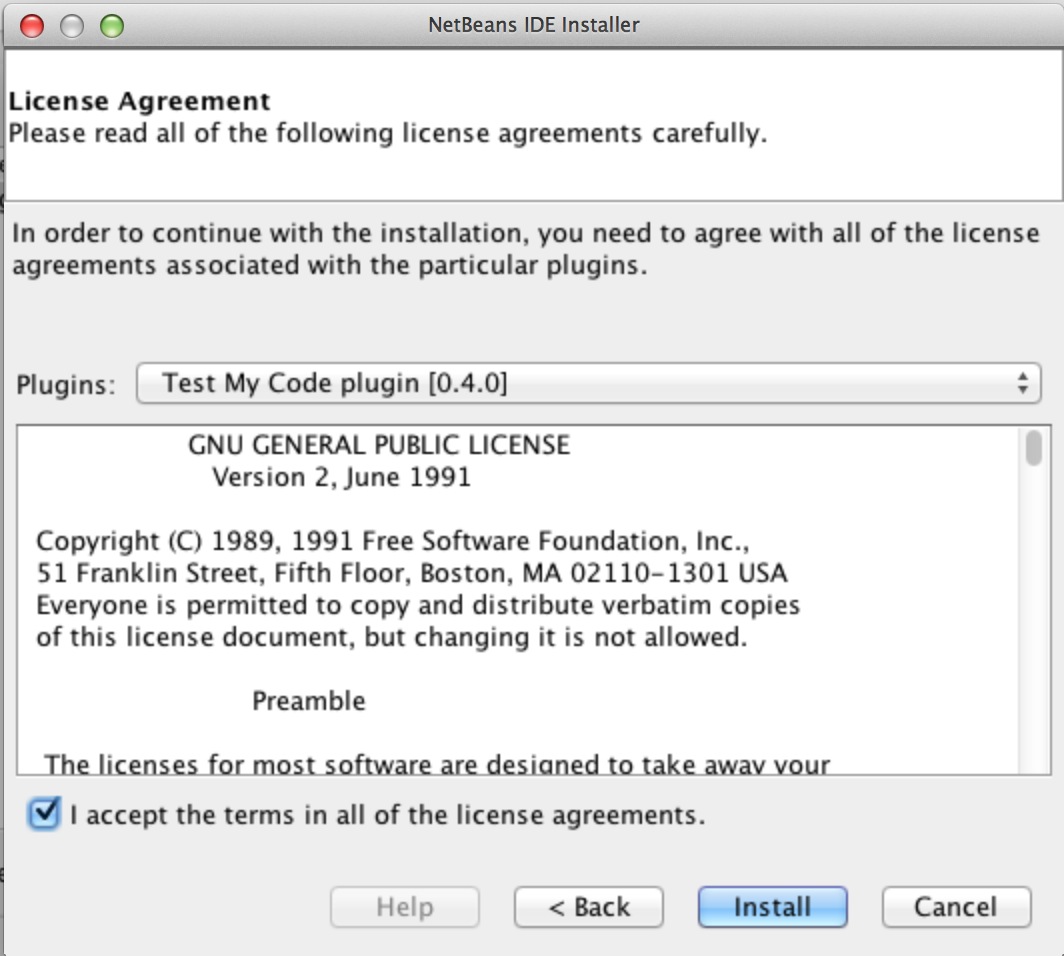Click the NetBeans IDE Installer title bar

click(x=533, y=25)
